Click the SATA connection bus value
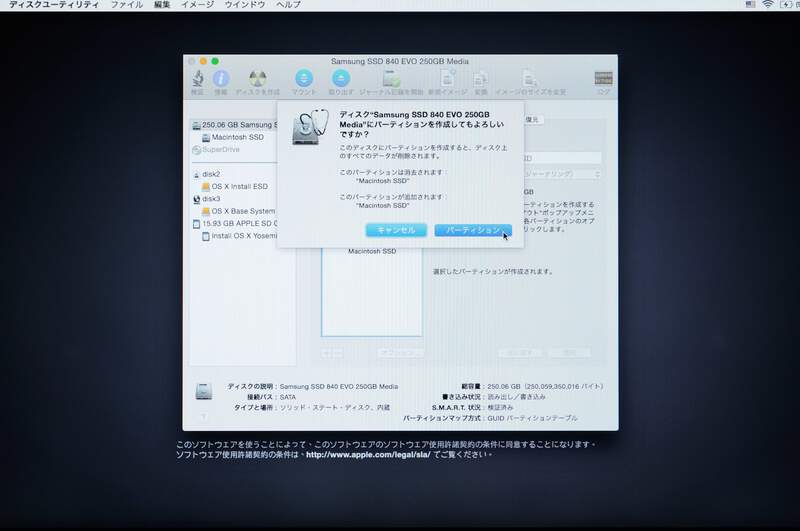This screenshot has height=531, width=800. (x=288, y=397)
